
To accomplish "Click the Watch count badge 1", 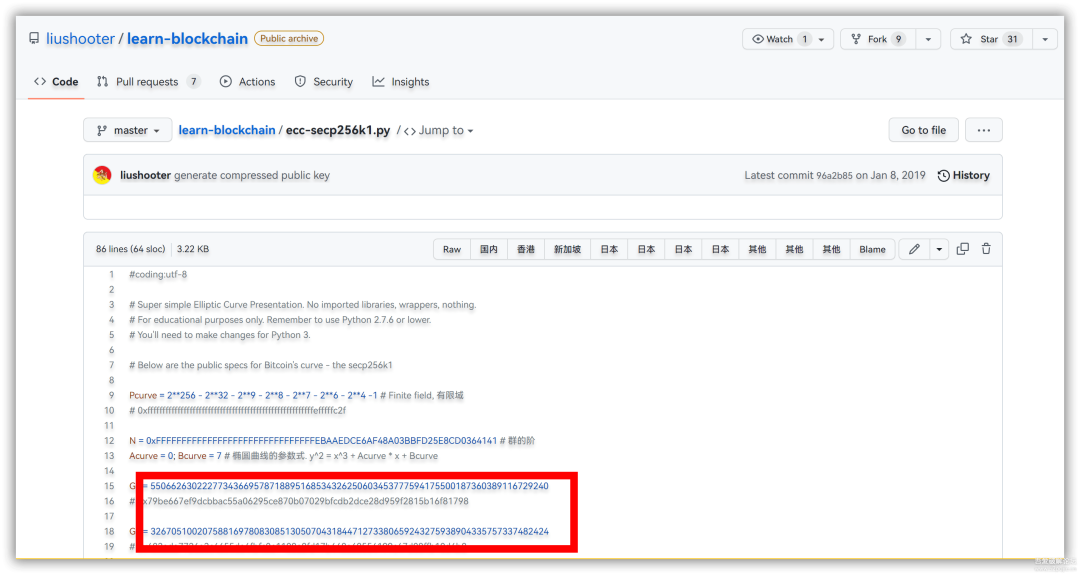I will (x=804, y=39).
